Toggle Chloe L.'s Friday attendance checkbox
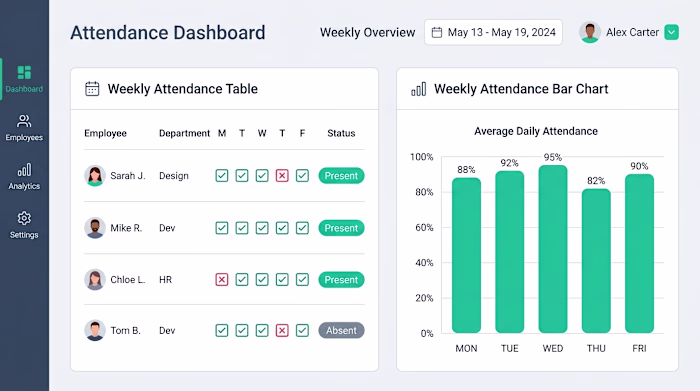The height and width of the screenshot is (391, 700). tap(302, 279)
